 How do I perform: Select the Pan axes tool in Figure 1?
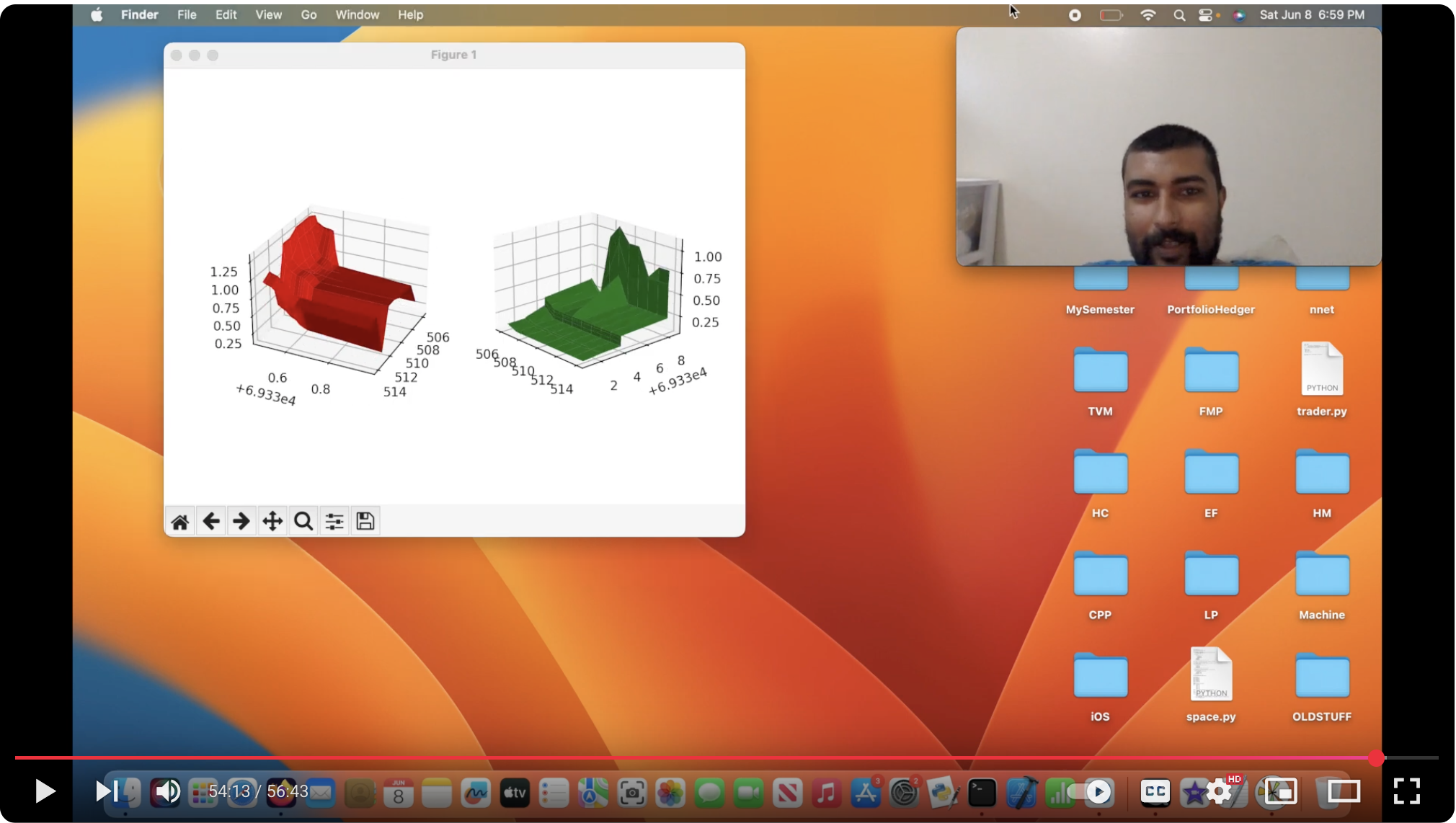272,521
